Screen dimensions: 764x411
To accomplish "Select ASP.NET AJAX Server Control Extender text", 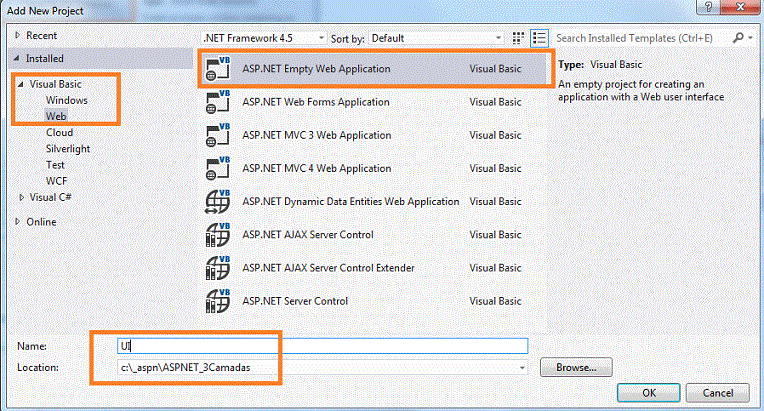I will click(x=328, y=268).
